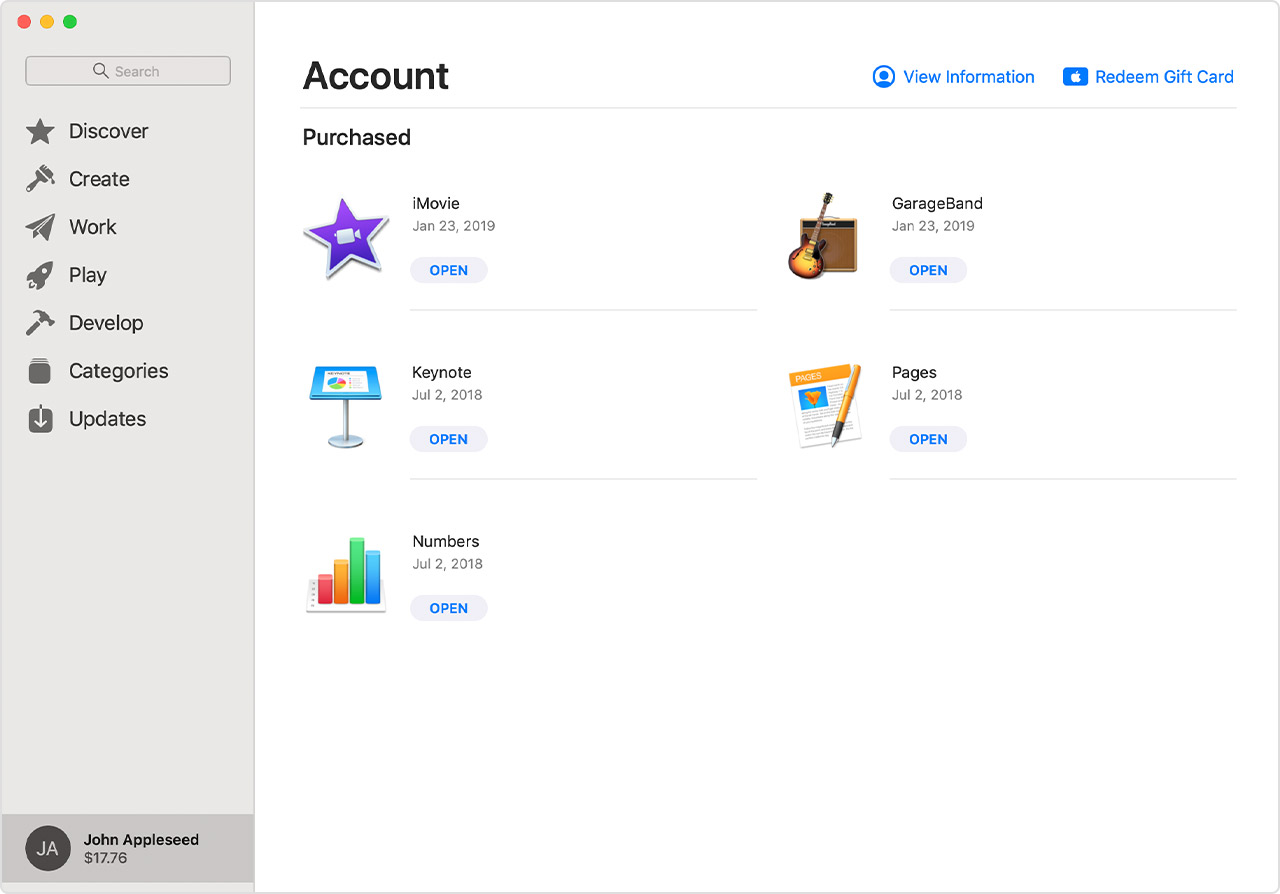
Task: Click the GarageBand app title
Action: [x=937, y=203]
